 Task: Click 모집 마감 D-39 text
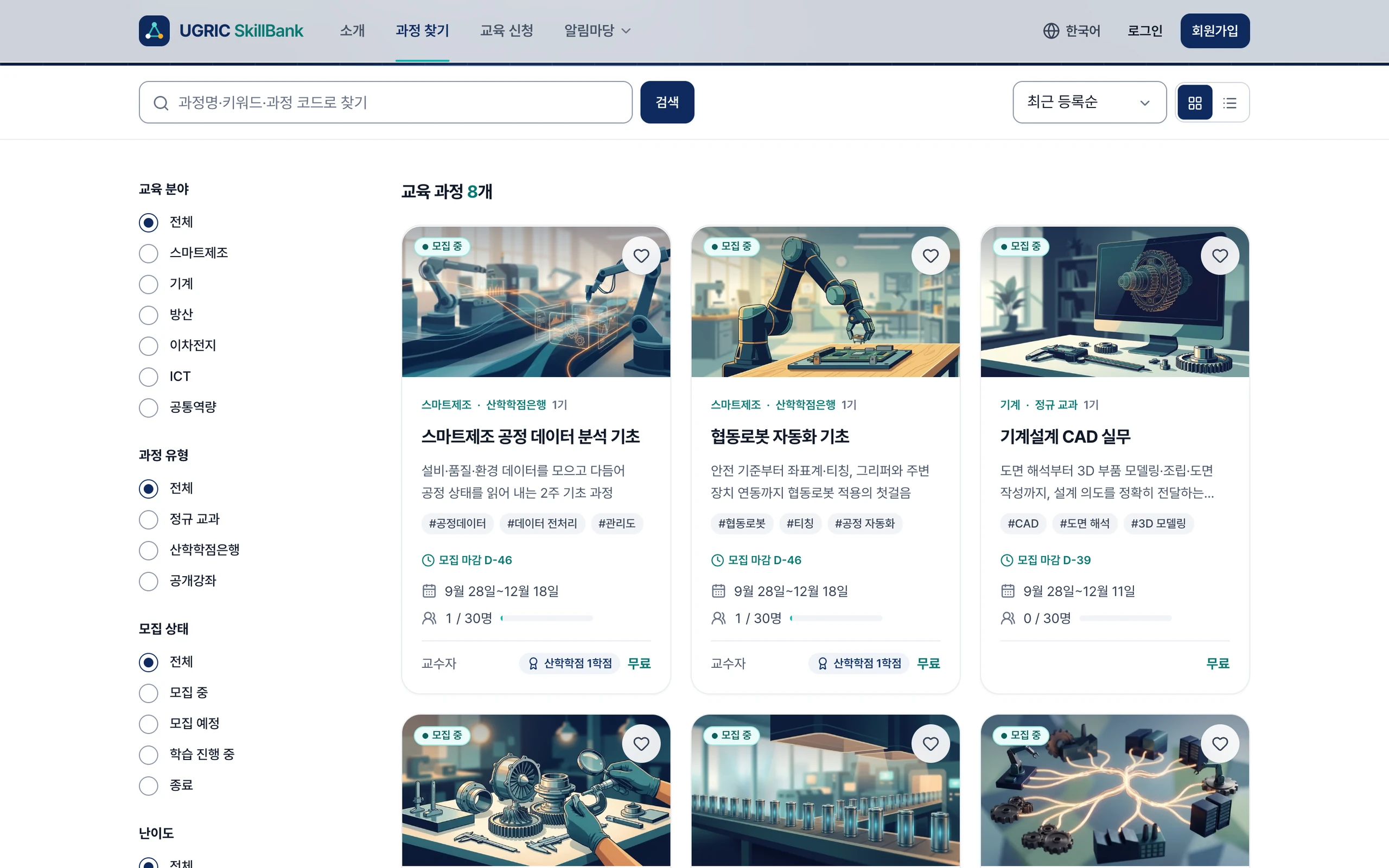pos(1054,560)
